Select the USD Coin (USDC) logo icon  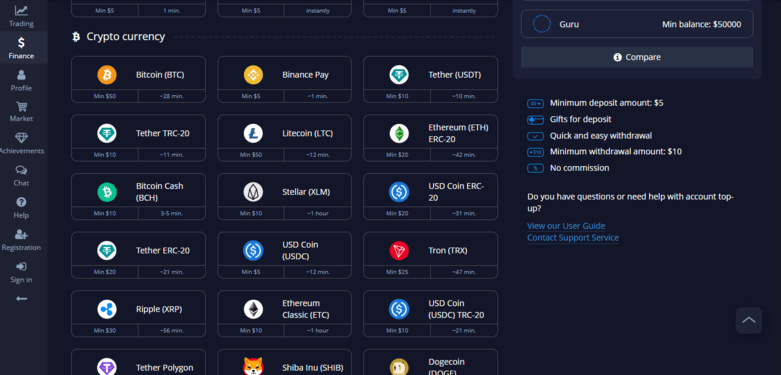coord(253,250)
